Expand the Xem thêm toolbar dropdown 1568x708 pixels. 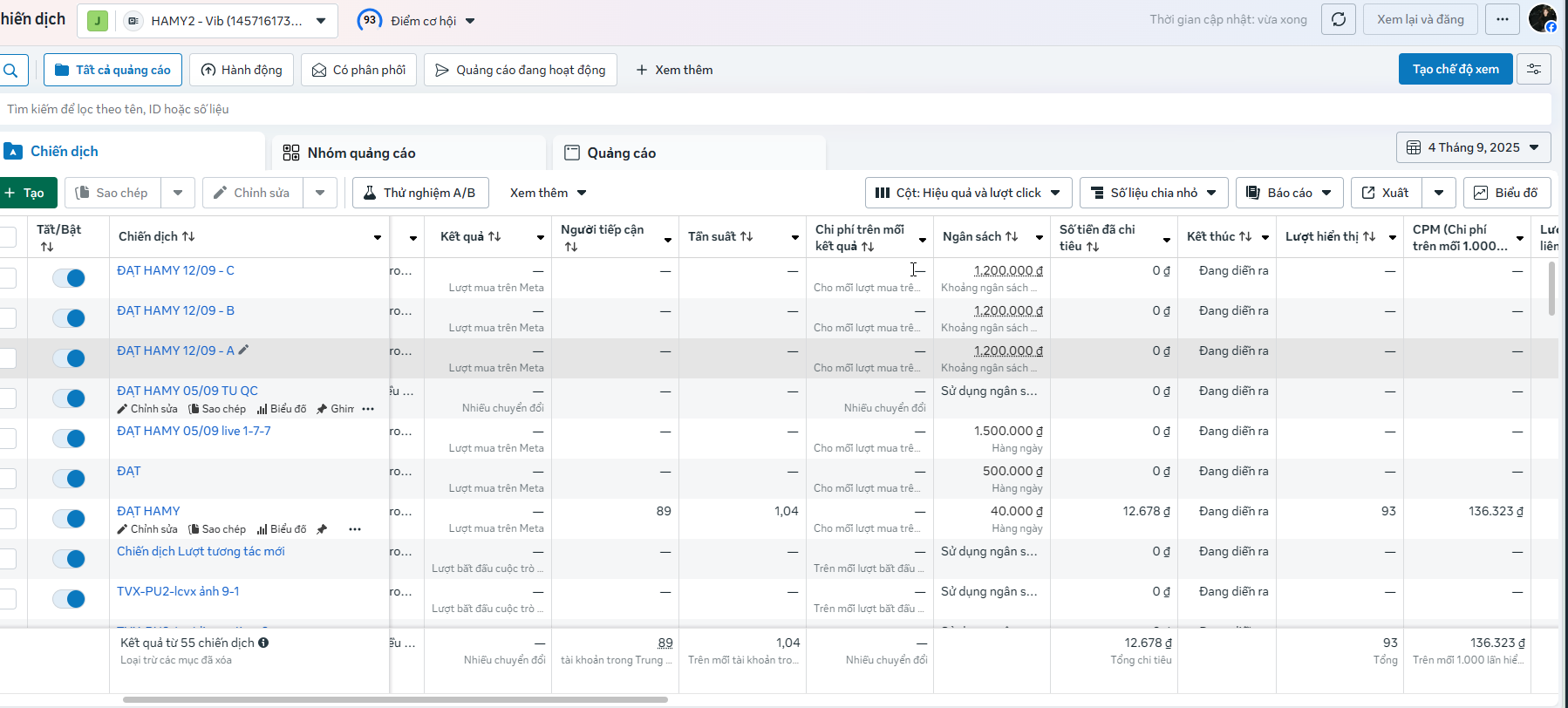coord(548,193)
